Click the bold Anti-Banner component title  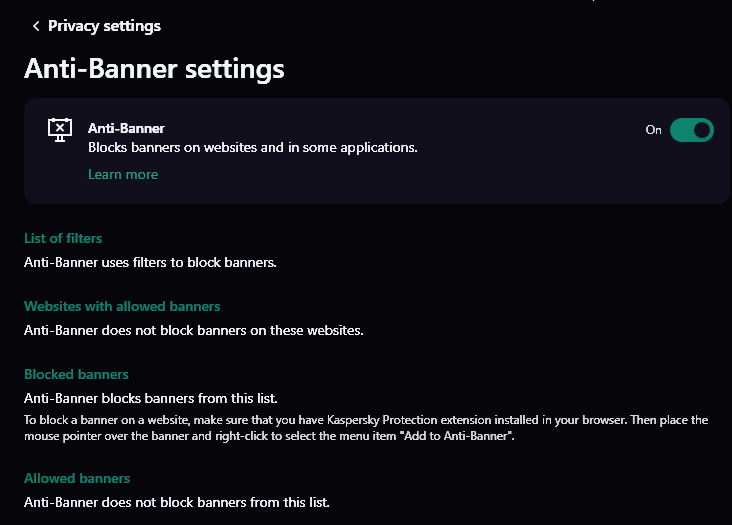pos(126,128)
